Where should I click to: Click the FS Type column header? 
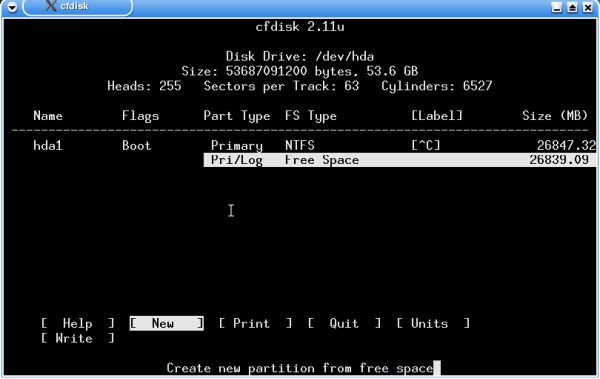point(311,116)
